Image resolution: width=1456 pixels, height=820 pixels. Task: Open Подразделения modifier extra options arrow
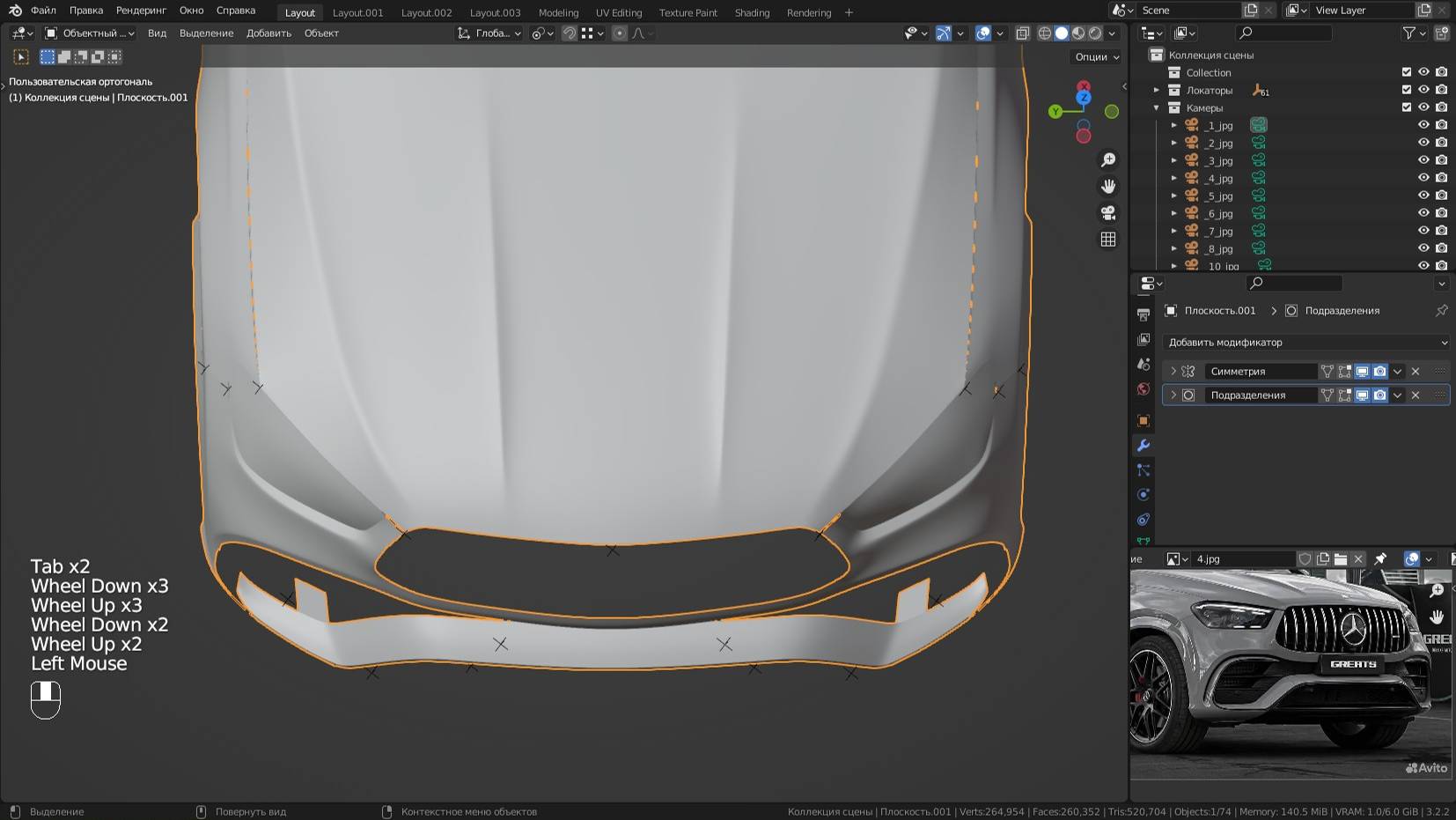[x=1397, y=395]
